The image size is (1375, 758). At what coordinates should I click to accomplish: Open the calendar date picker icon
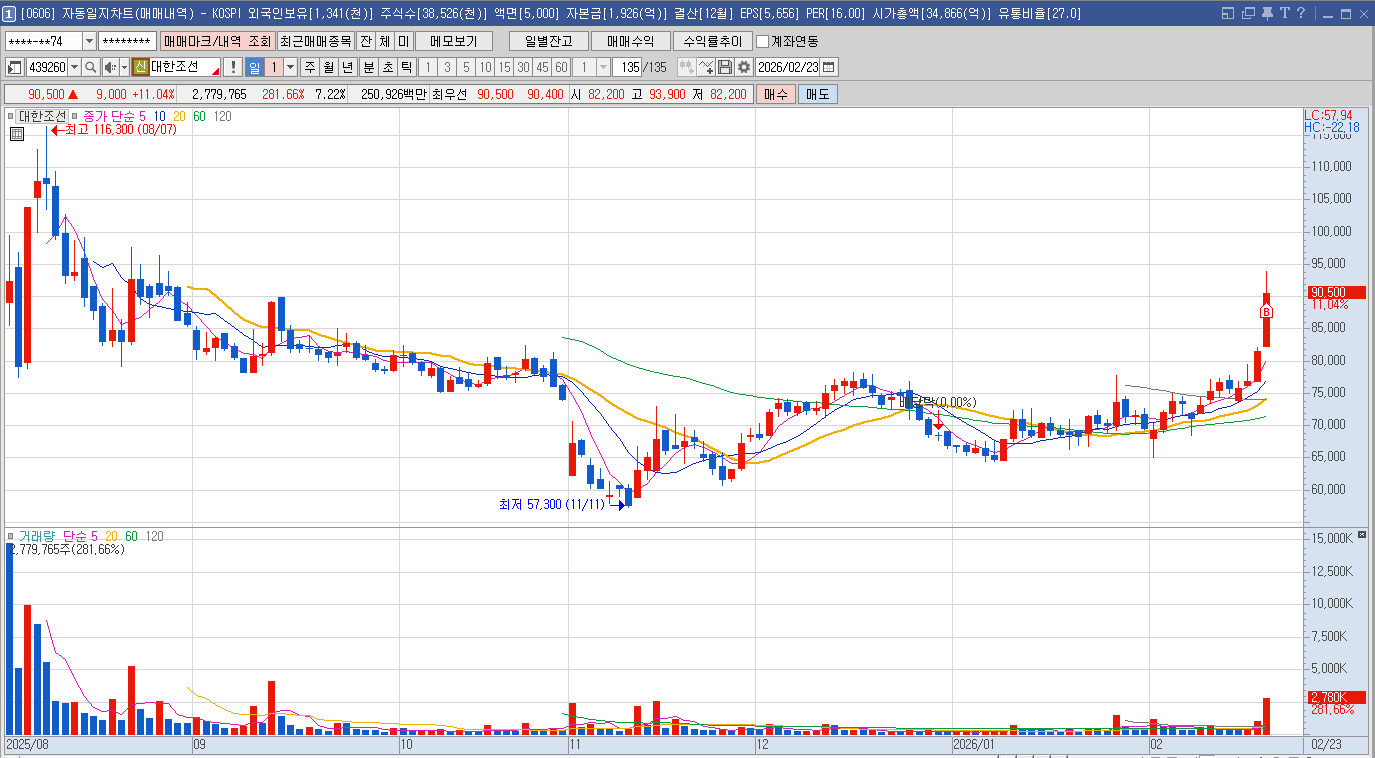[x=828, y=67]
